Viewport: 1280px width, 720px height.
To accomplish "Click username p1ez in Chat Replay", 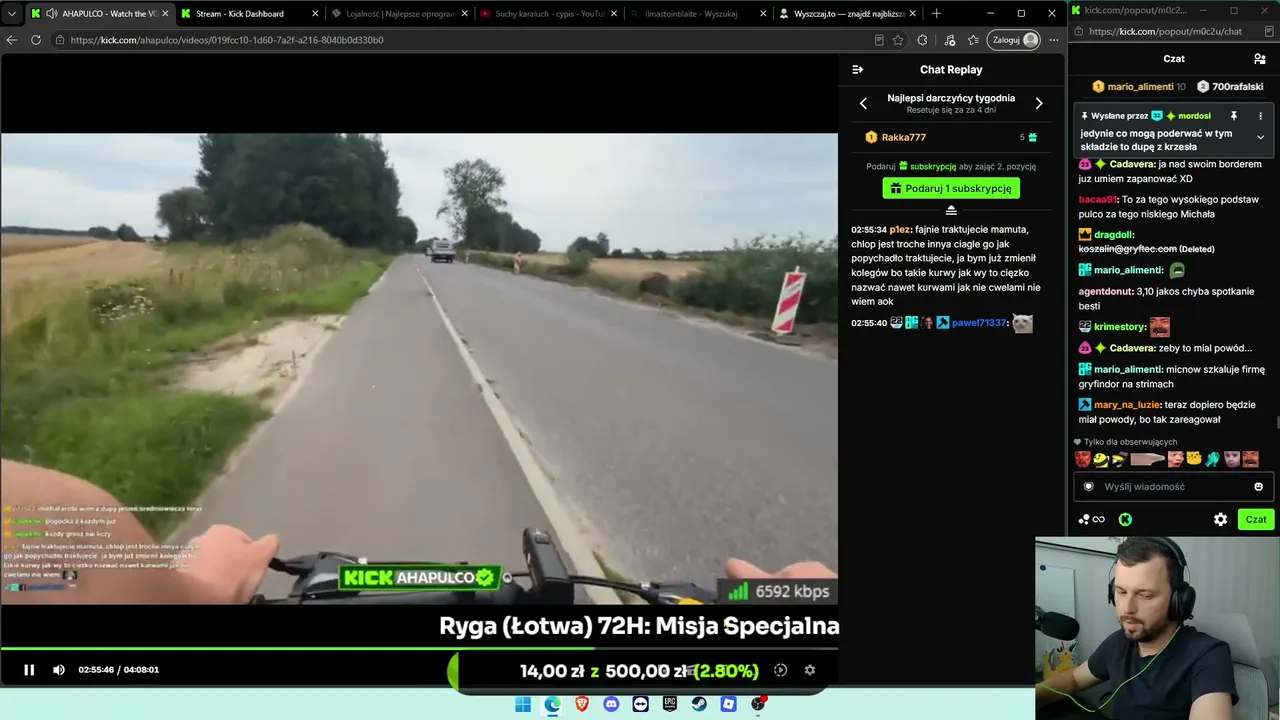I will 900,230.
